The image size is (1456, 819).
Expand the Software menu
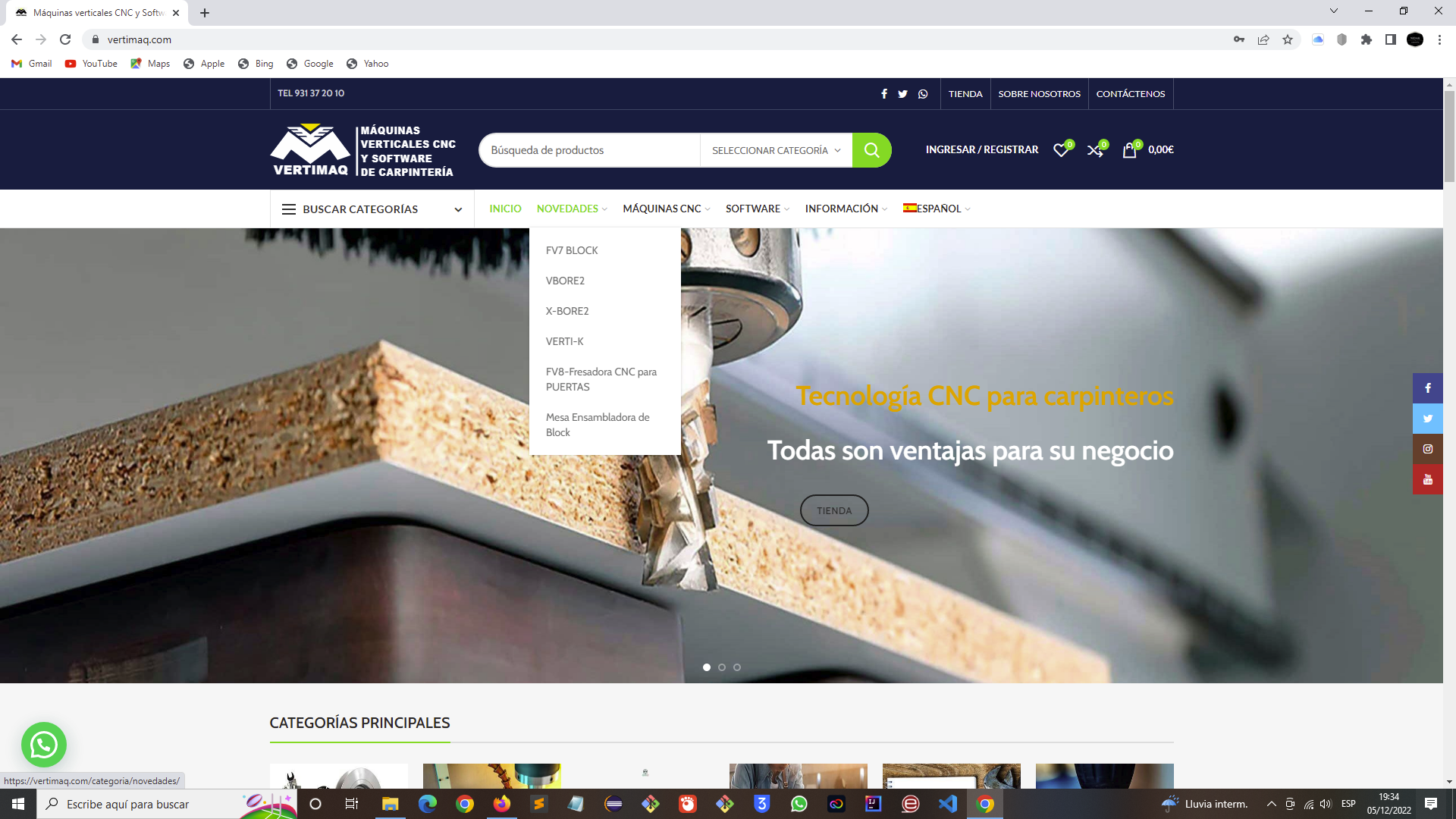(758, 209)
